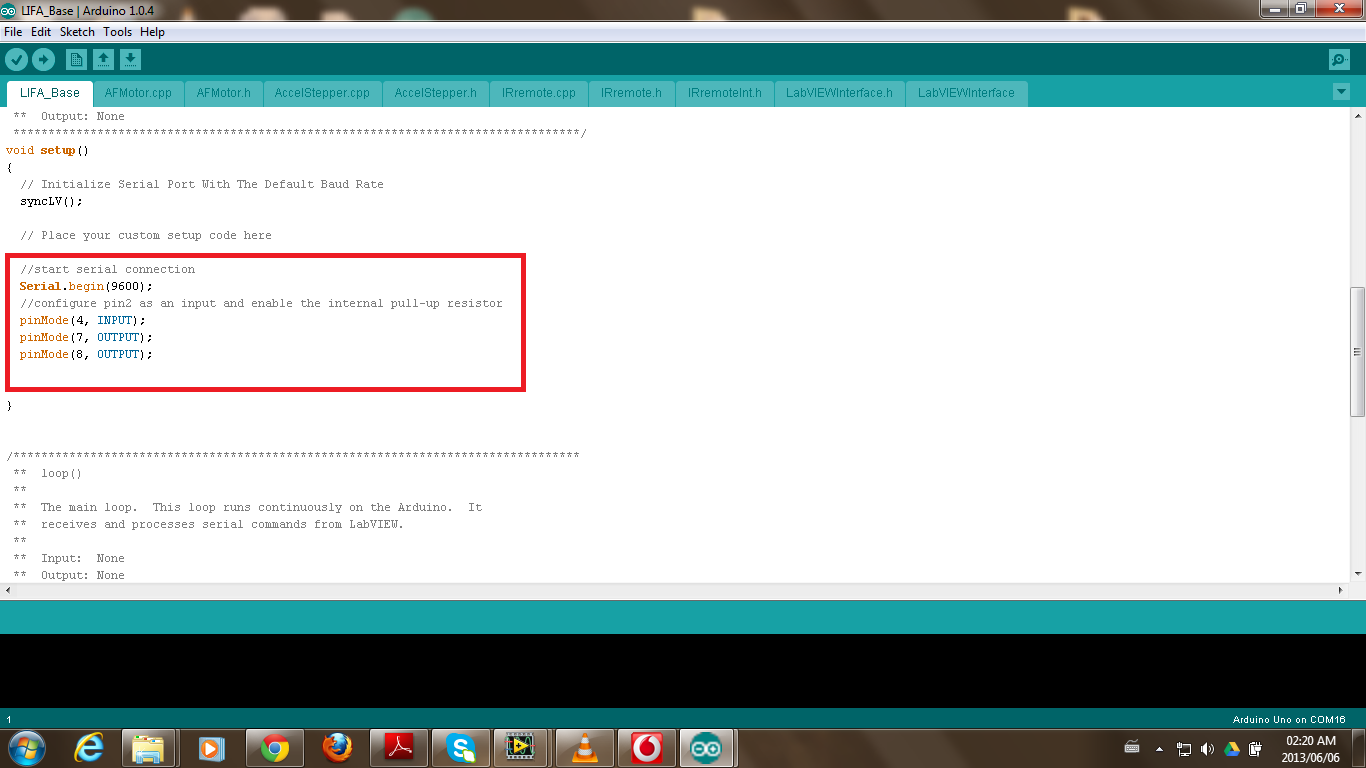Open the Help menu
Viewport: 1366px width, 768px height.
point(152,32)
